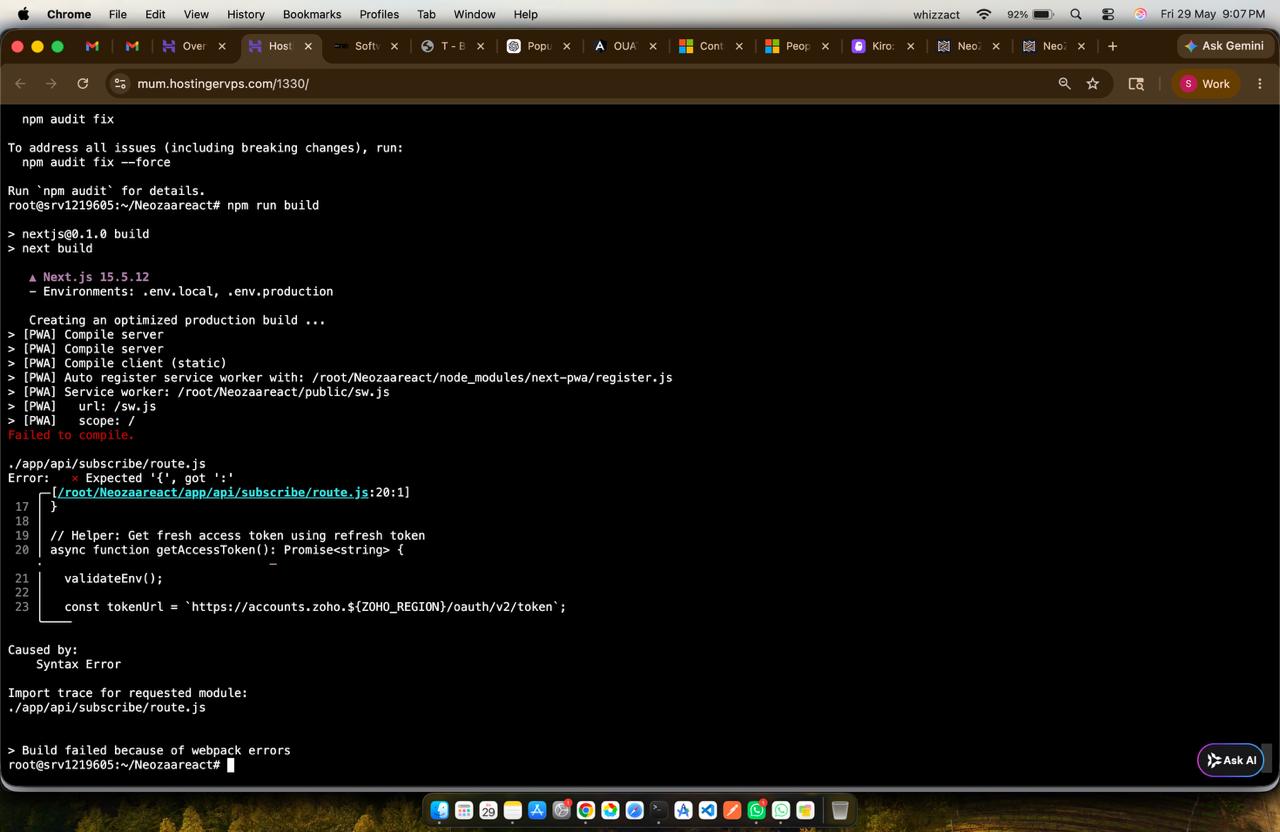This screenshot has height=832, width=1280.
Task: Open the Wi-Fi status menu
Action: (x=984, y=14)
